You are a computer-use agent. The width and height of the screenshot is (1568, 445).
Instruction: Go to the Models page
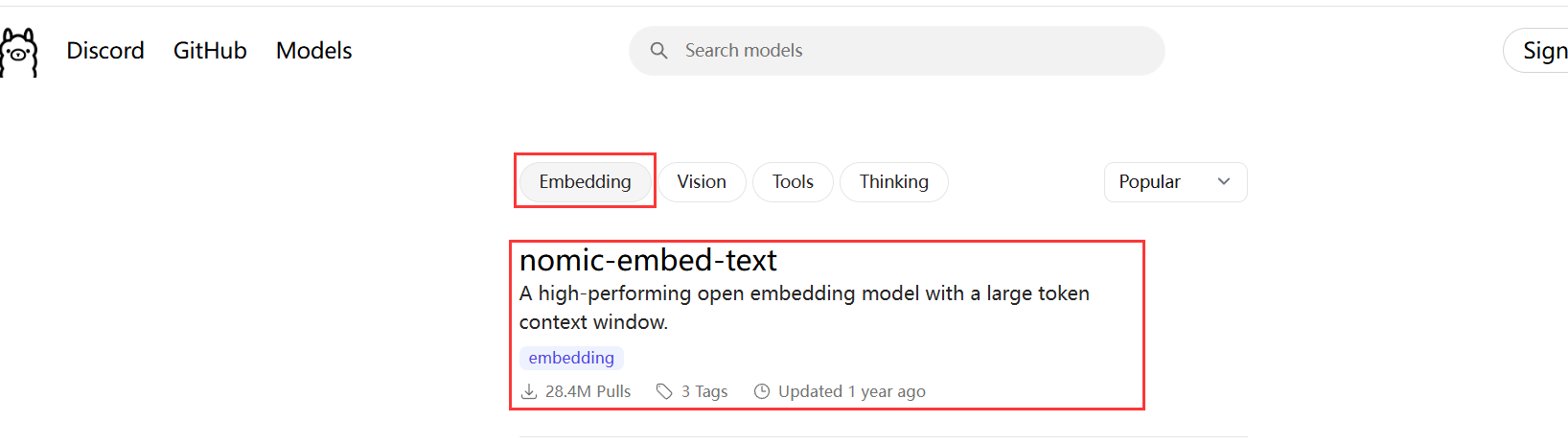tap(313, 51)
